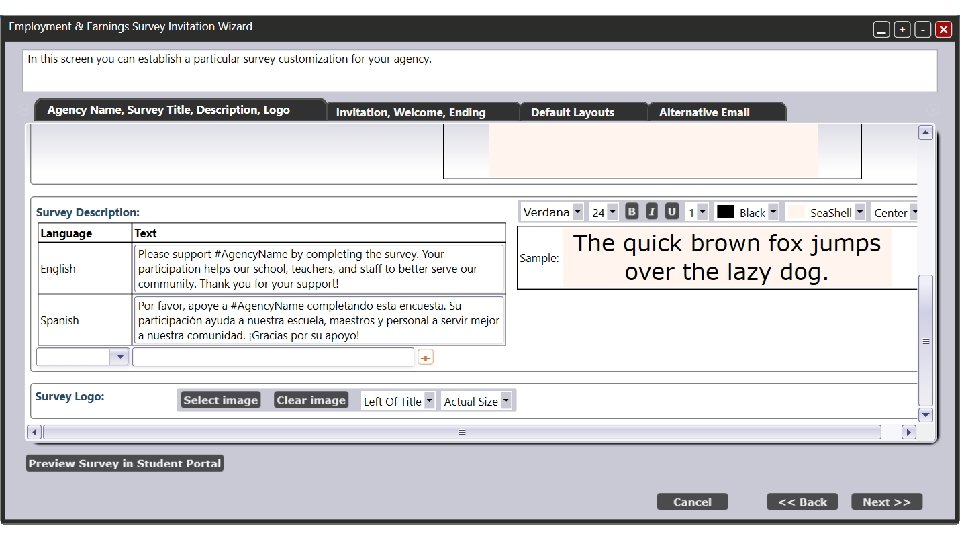Click the Select image button
960x540 pixels.
pos(221,400)
